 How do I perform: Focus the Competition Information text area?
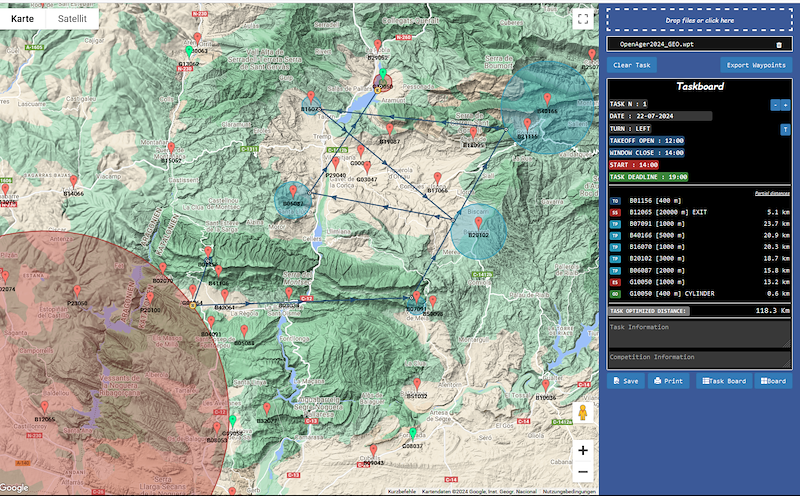pyautogui.click(x=699, y=359)
